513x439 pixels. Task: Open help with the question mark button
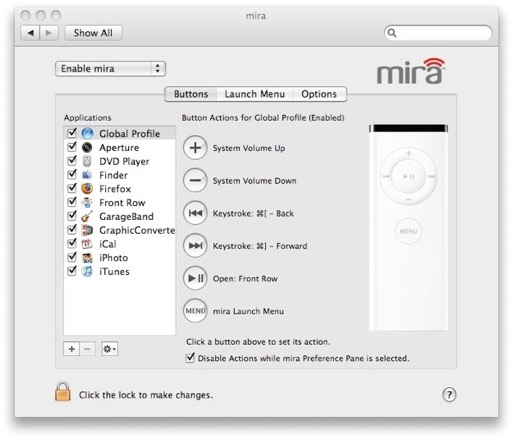tap(449, 394)
